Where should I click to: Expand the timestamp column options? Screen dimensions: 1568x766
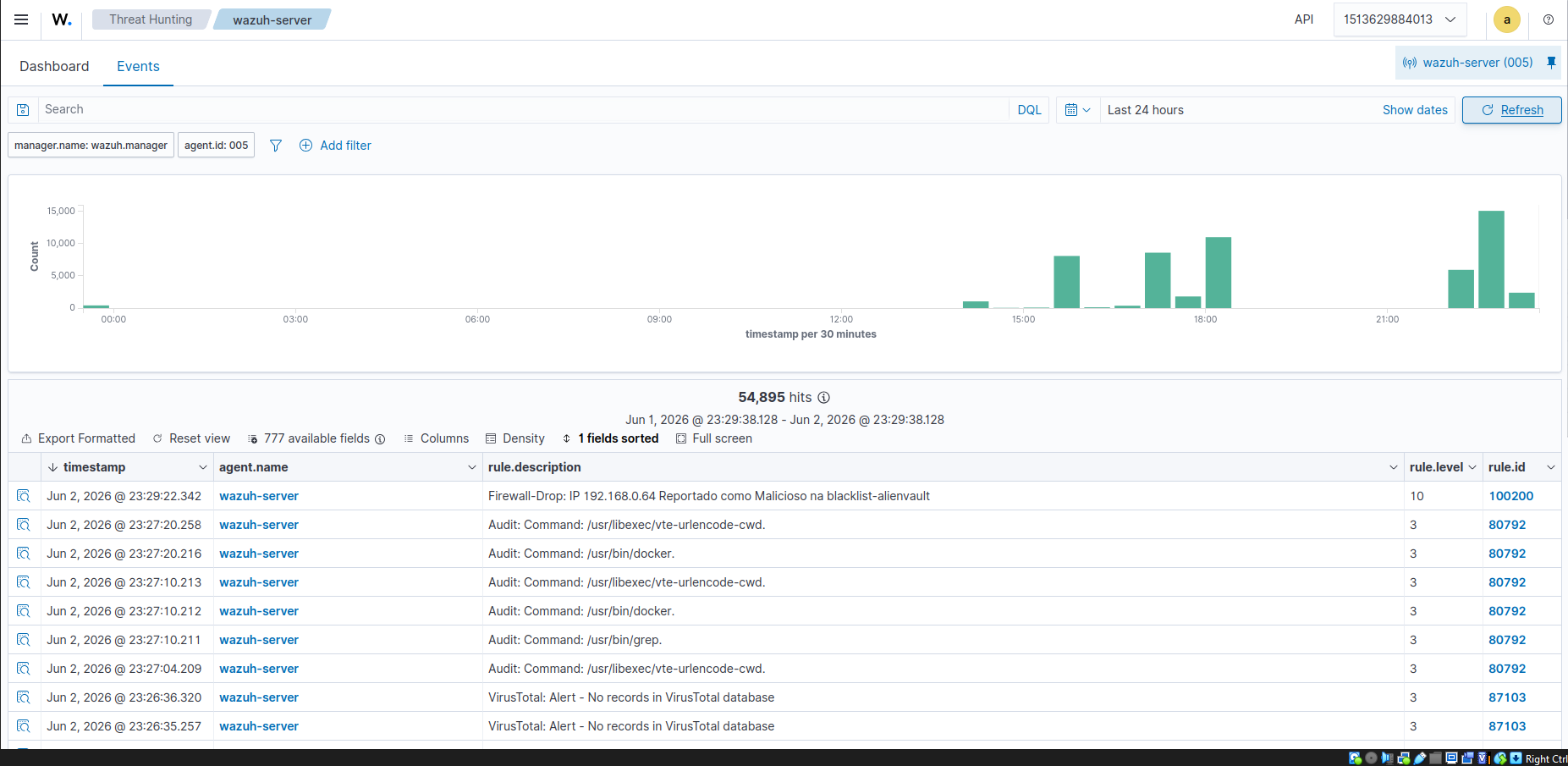203,467
